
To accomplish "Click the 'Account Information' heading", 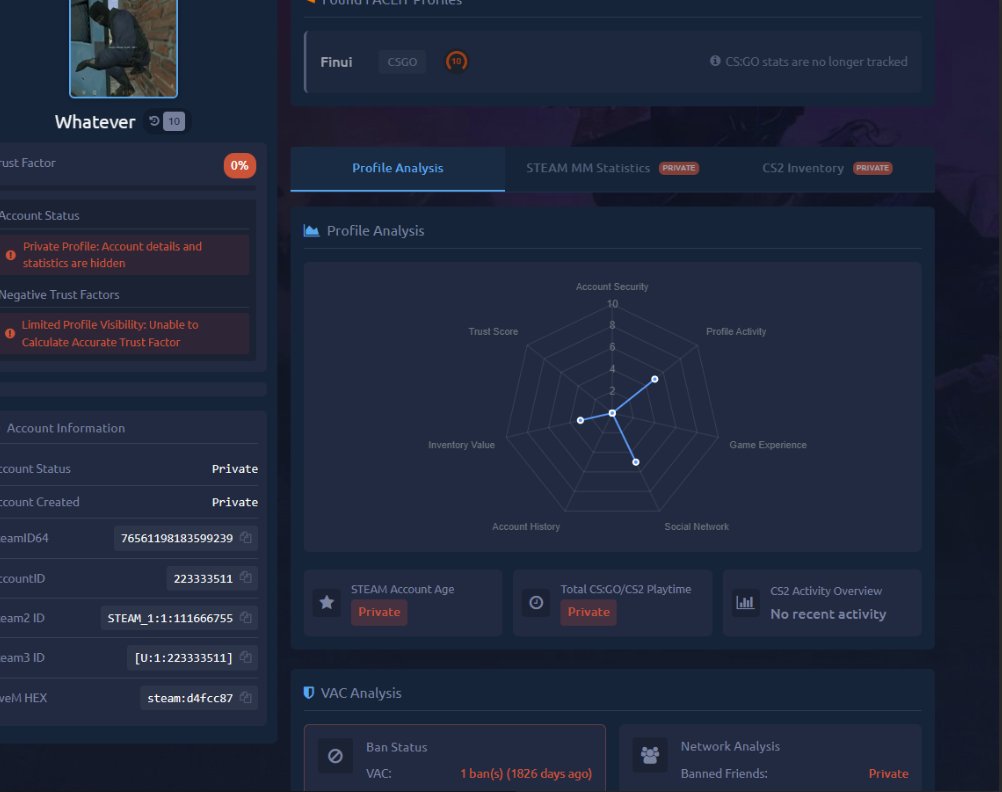I will tap(66, 428).
